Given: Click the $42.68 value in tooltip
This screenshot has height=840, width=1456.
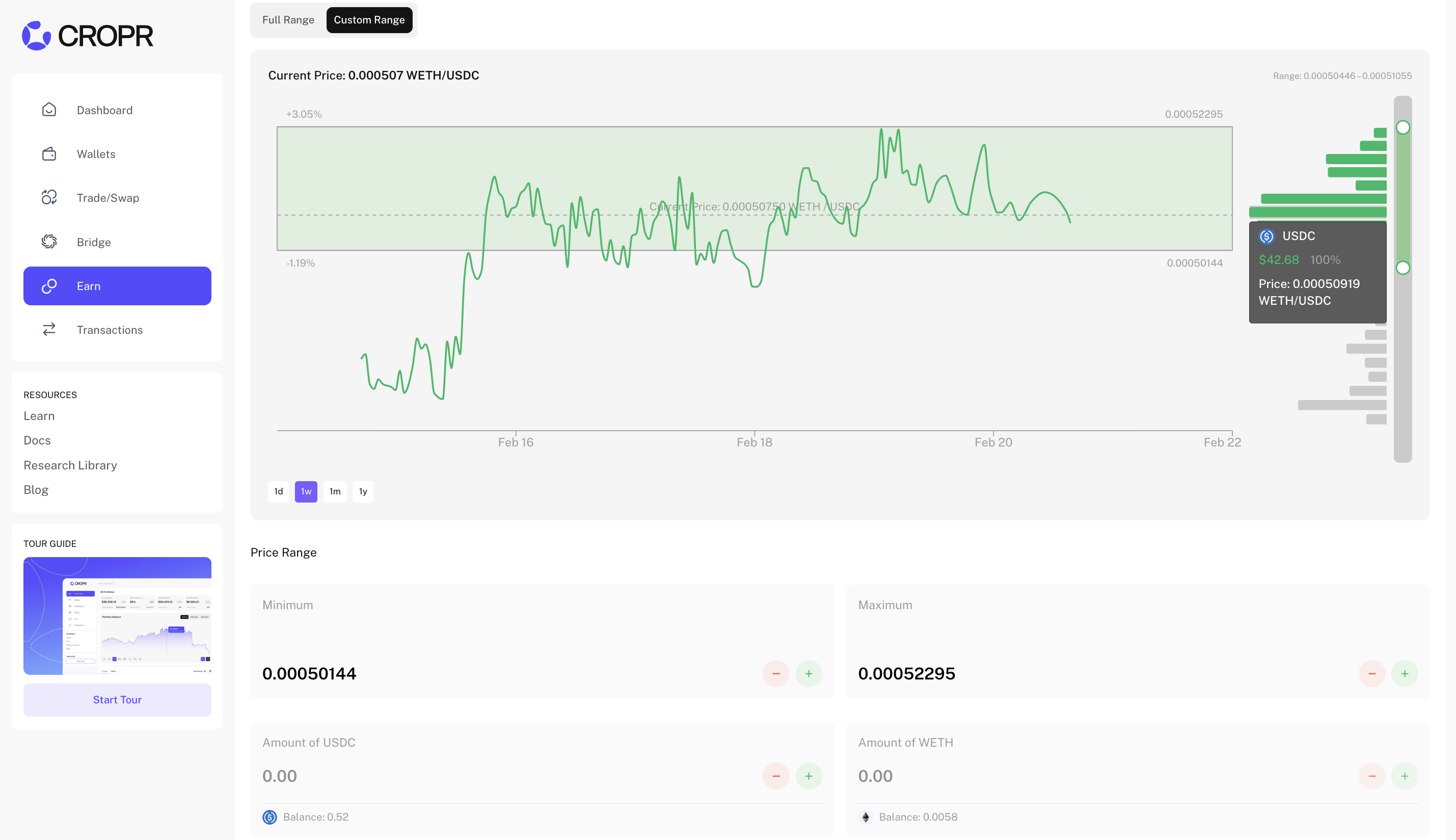Looking at the screenshot, I should point(1278,260).
